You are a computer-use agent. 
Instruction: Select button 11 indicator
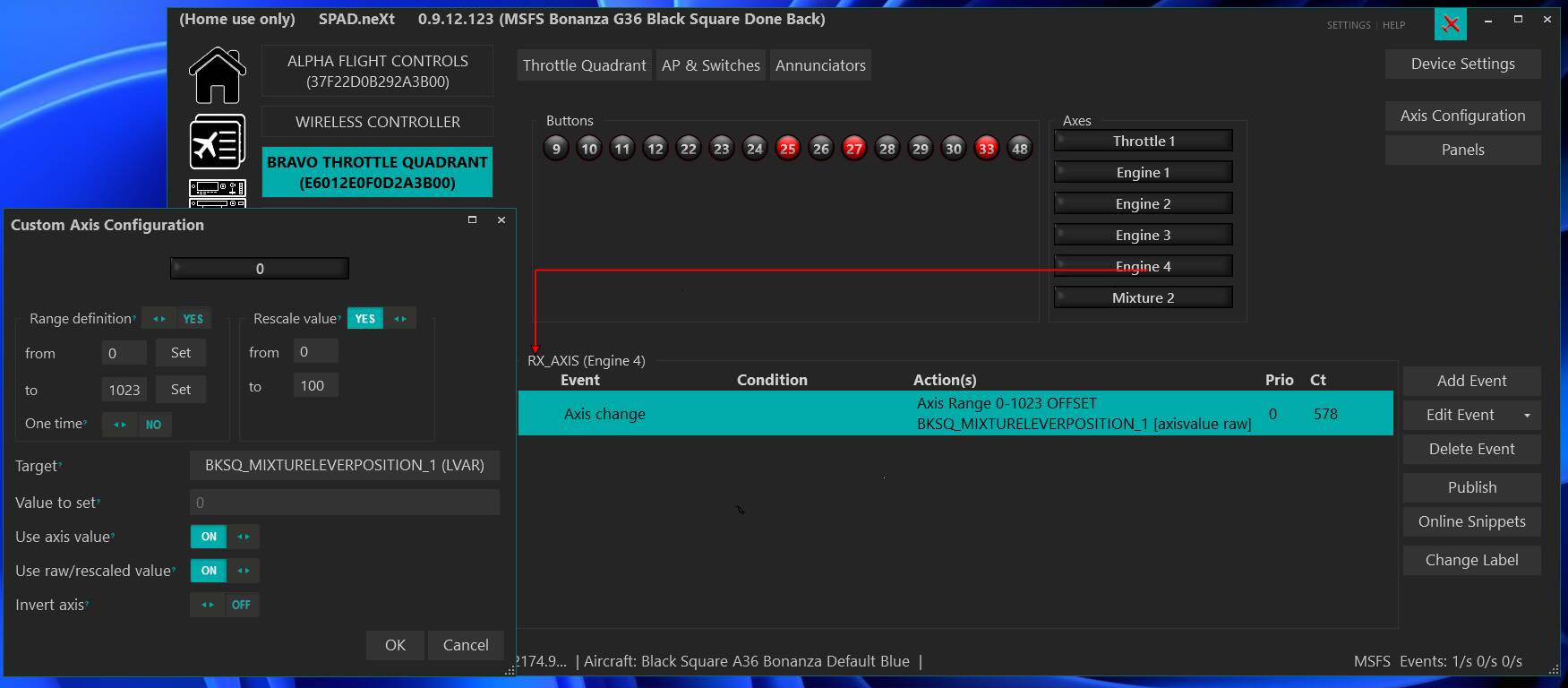[622, 149]
